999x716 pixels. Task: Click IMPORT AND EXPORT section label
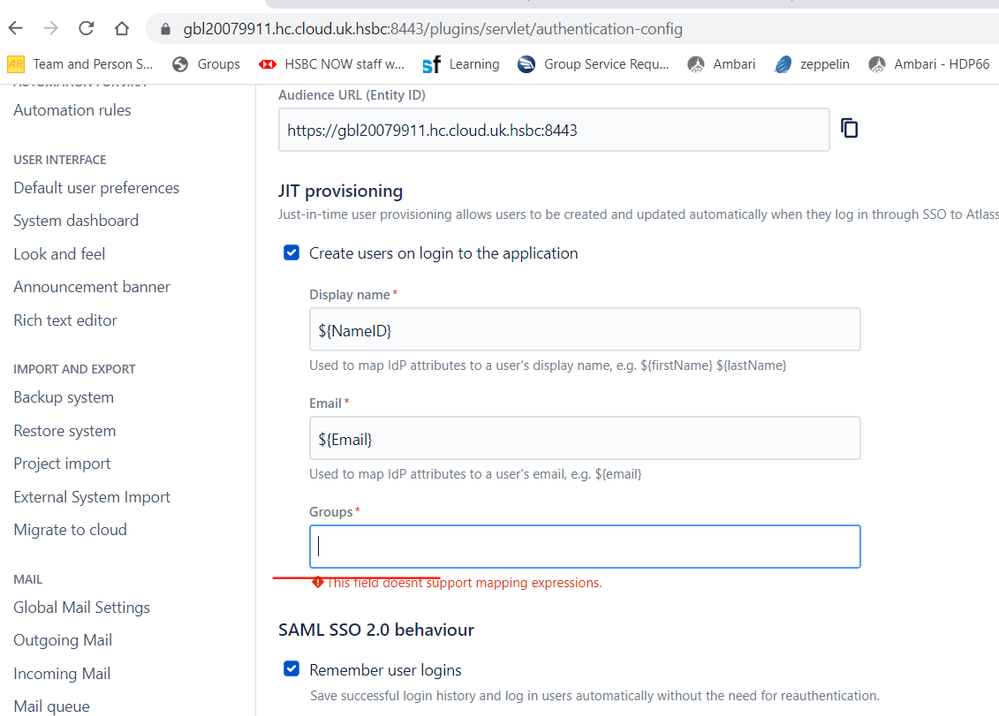pos(75,369)
